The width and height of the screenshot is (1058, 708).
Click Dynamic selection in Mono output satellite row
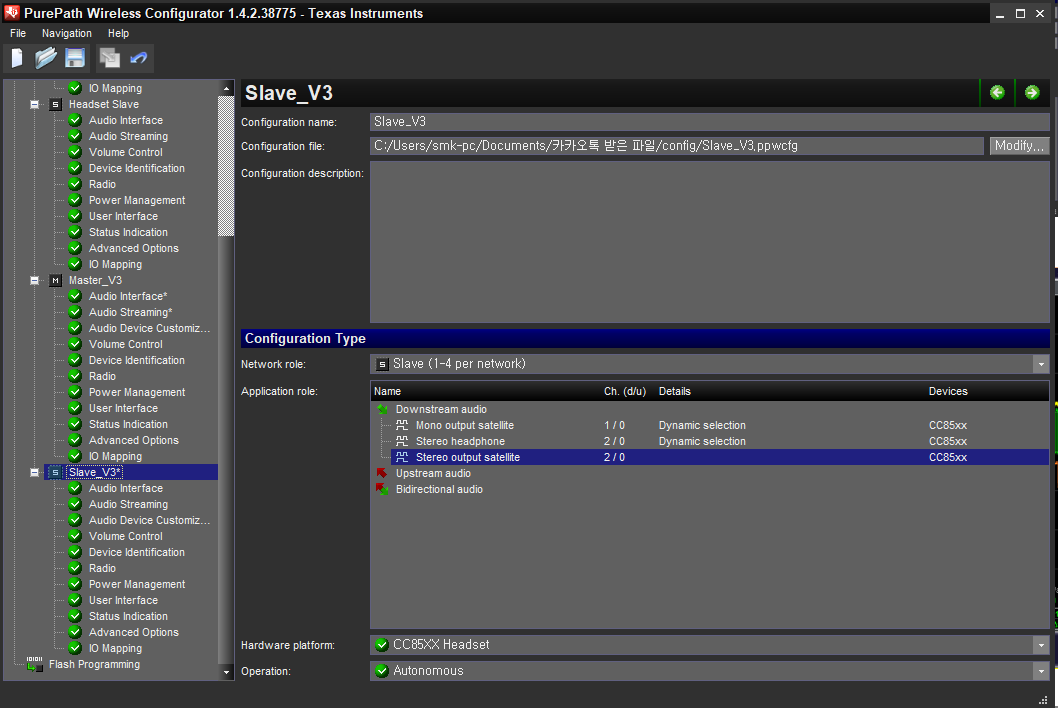point(702,425)
